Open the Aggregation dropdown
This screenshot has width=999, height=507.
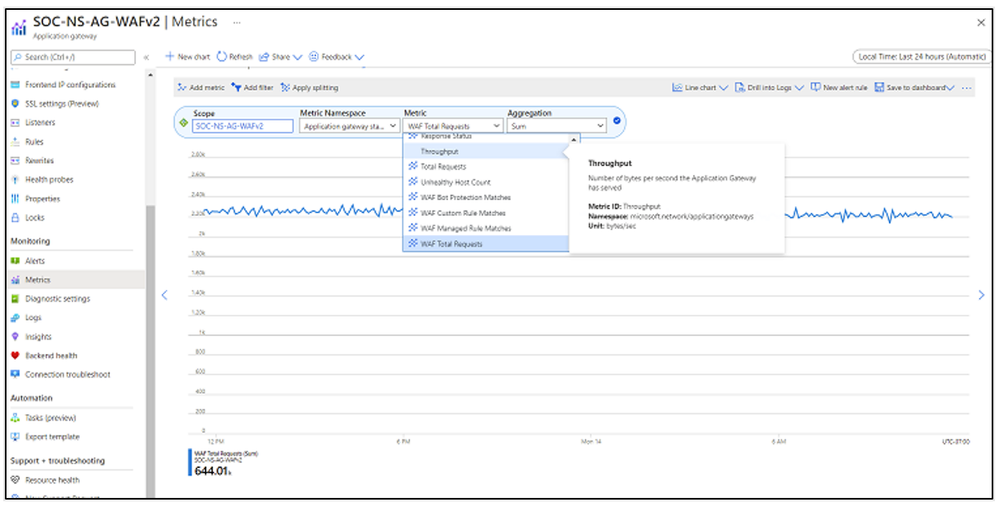[x=557, y=126]
